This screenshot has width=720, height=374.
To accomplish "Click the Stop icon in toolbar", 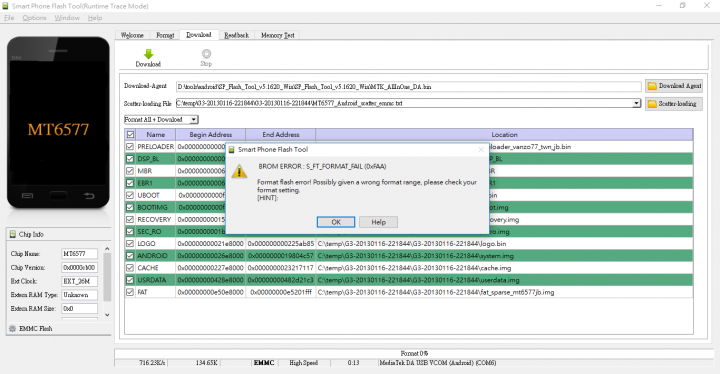I will [x=206, y=54].
